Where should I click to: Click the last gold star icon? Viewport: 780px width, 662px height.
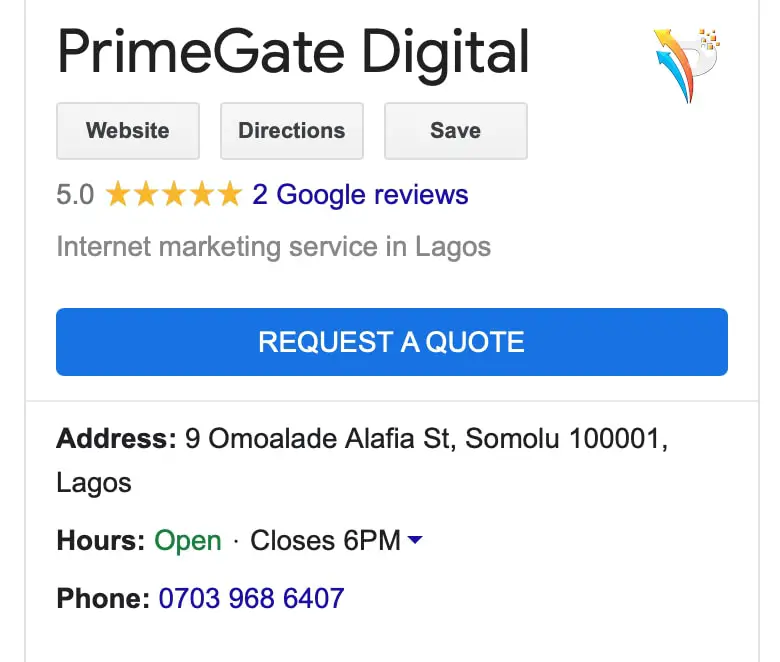pyautogui.click(x=230, y=194)
